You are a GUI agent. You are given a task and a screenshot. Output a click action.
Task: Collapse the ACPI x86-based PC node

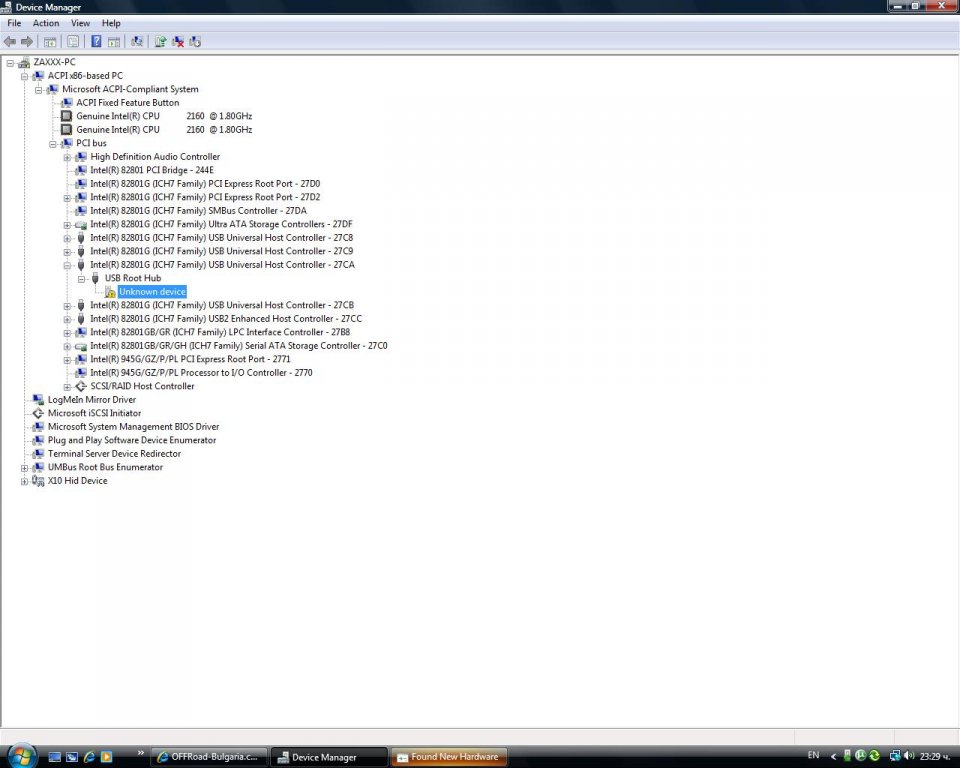pos(24,76)
